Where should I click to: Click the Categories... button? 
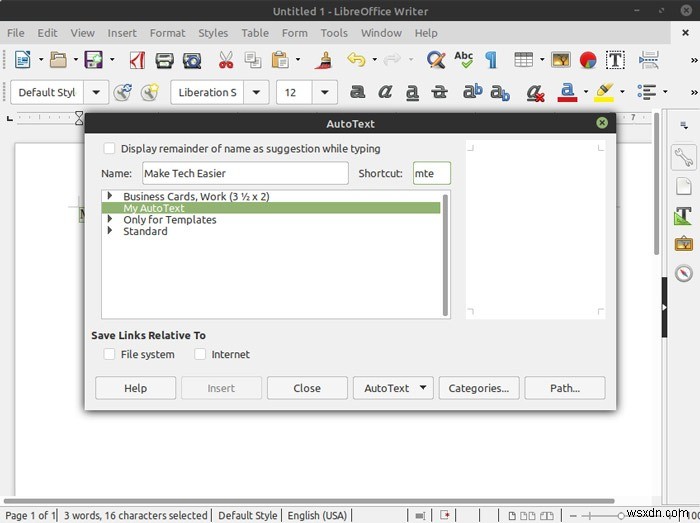[479, 388]
